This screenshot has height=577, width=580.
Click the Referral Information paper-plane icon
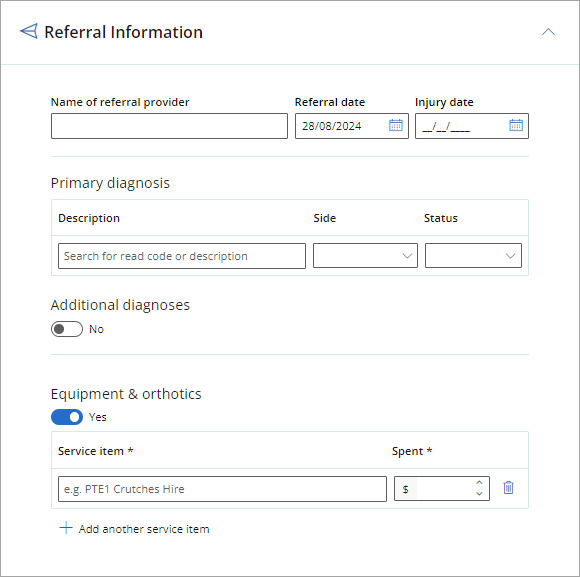[x=28, y=31]
